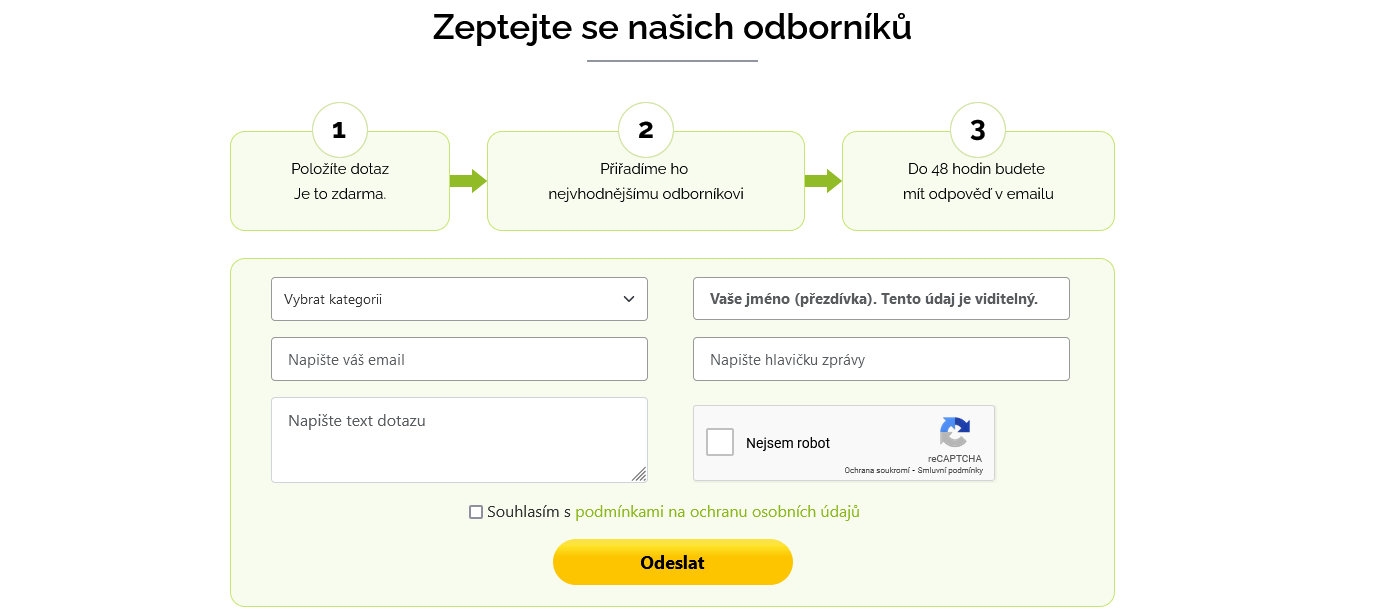Click the reCAPTCHA logo icon
1381x612 pixels.
point(955,432)
